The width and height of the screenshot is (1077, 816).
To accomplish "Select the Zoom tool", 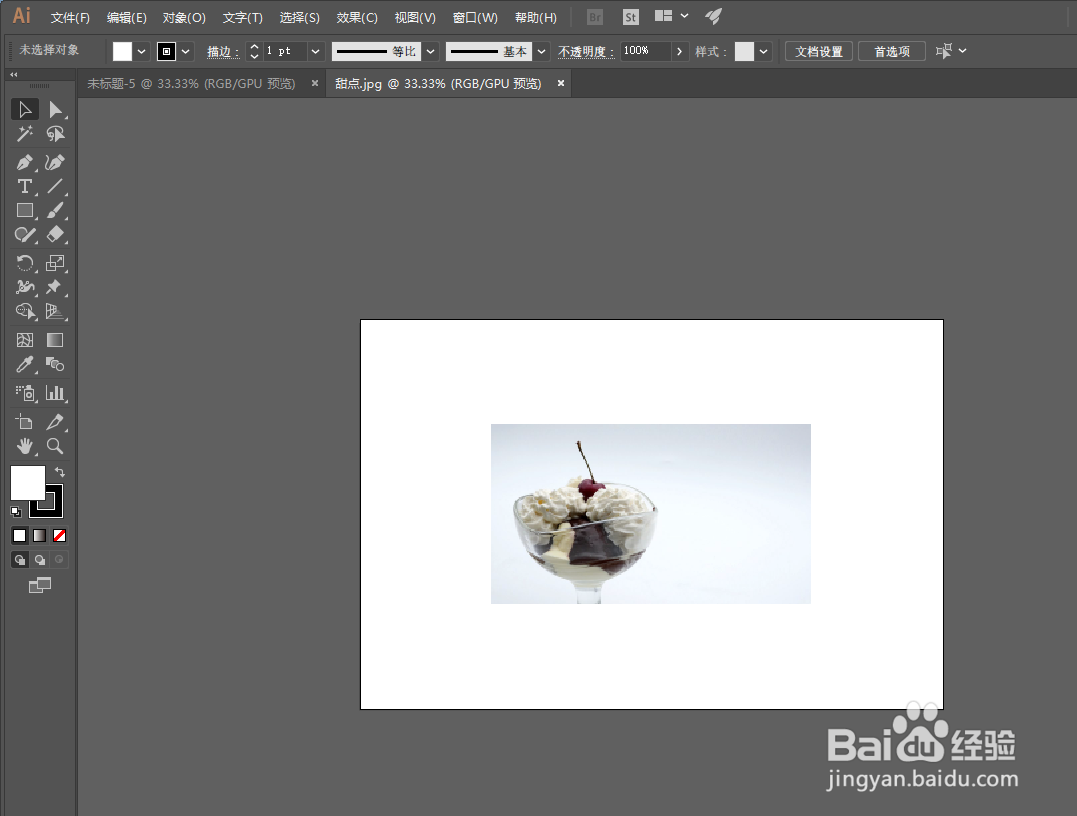I will coord(55,446).
